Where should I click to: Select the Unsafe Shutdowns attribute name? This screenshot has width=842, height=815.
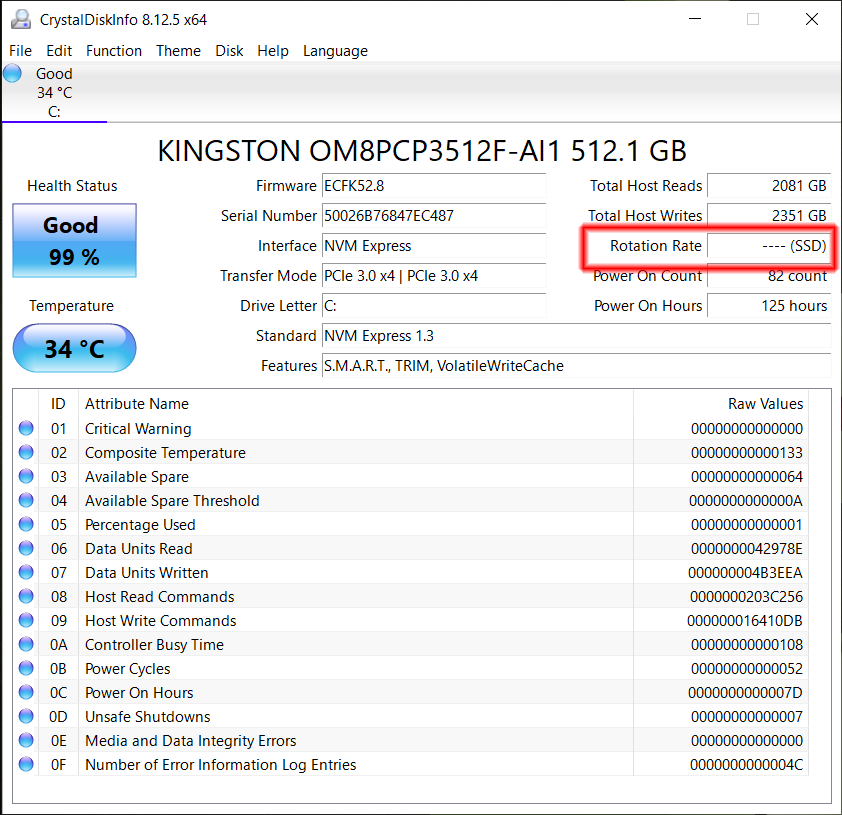tap(148, 716)
